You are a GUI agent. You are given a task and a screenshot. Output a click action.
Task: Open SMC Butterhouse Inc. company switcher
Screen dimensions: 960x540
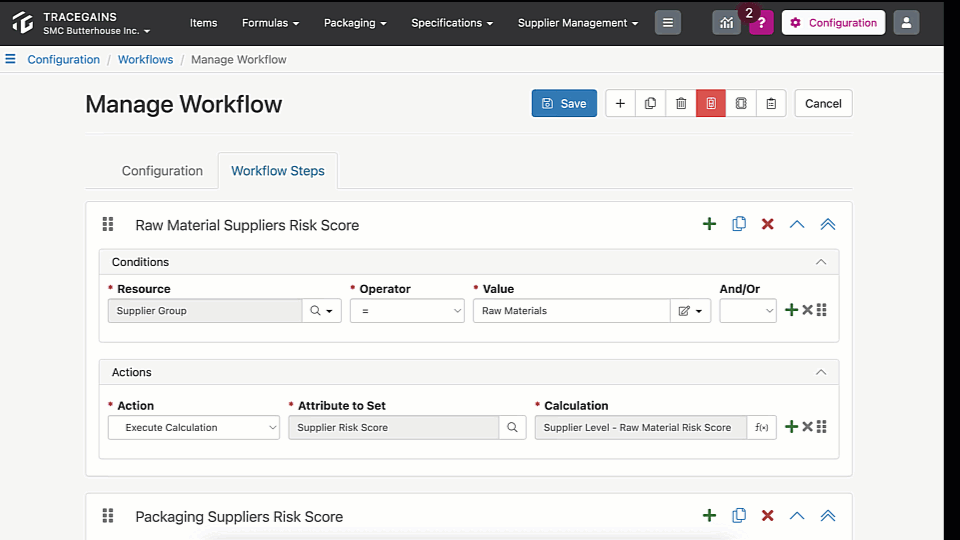click(x=97, y=31)
